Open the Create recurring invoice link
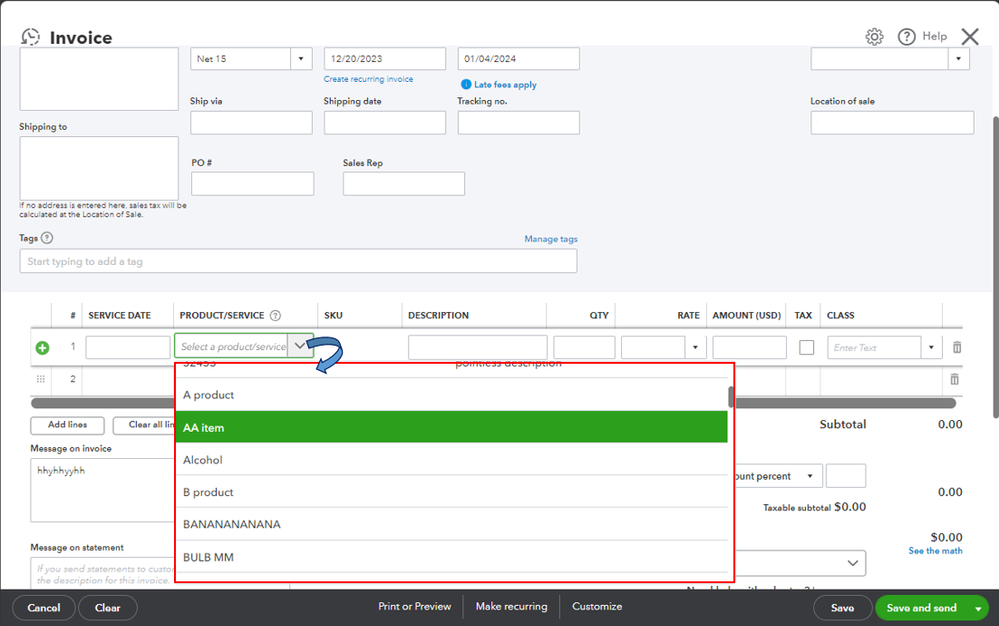The width and height of the screenshot is (999, 626). tap(368, 79)
